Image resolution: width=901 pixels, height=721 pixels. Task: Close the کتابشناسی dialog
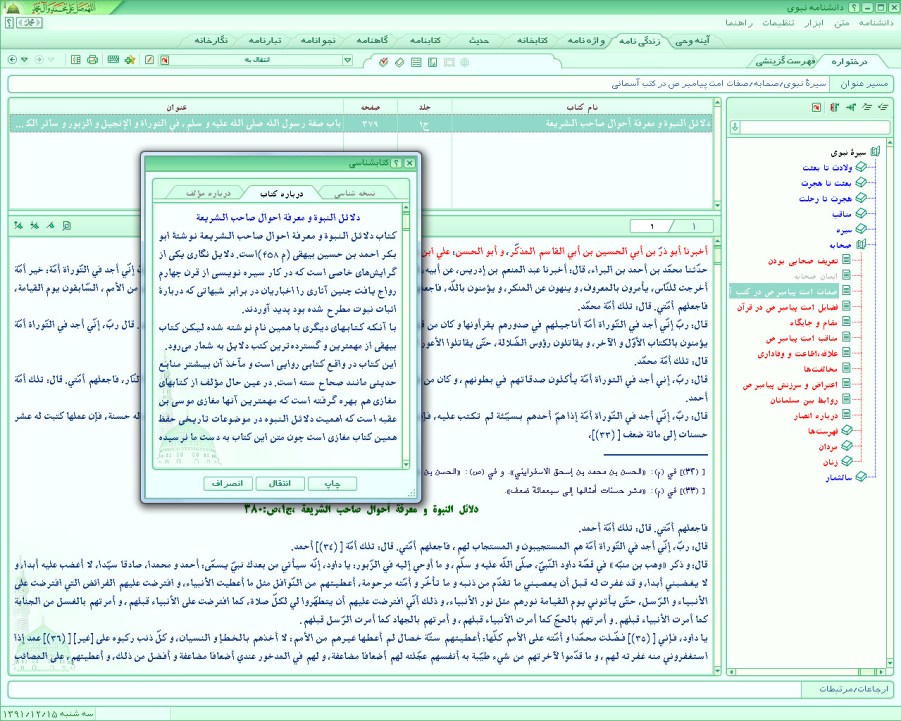tap(410, 163)
